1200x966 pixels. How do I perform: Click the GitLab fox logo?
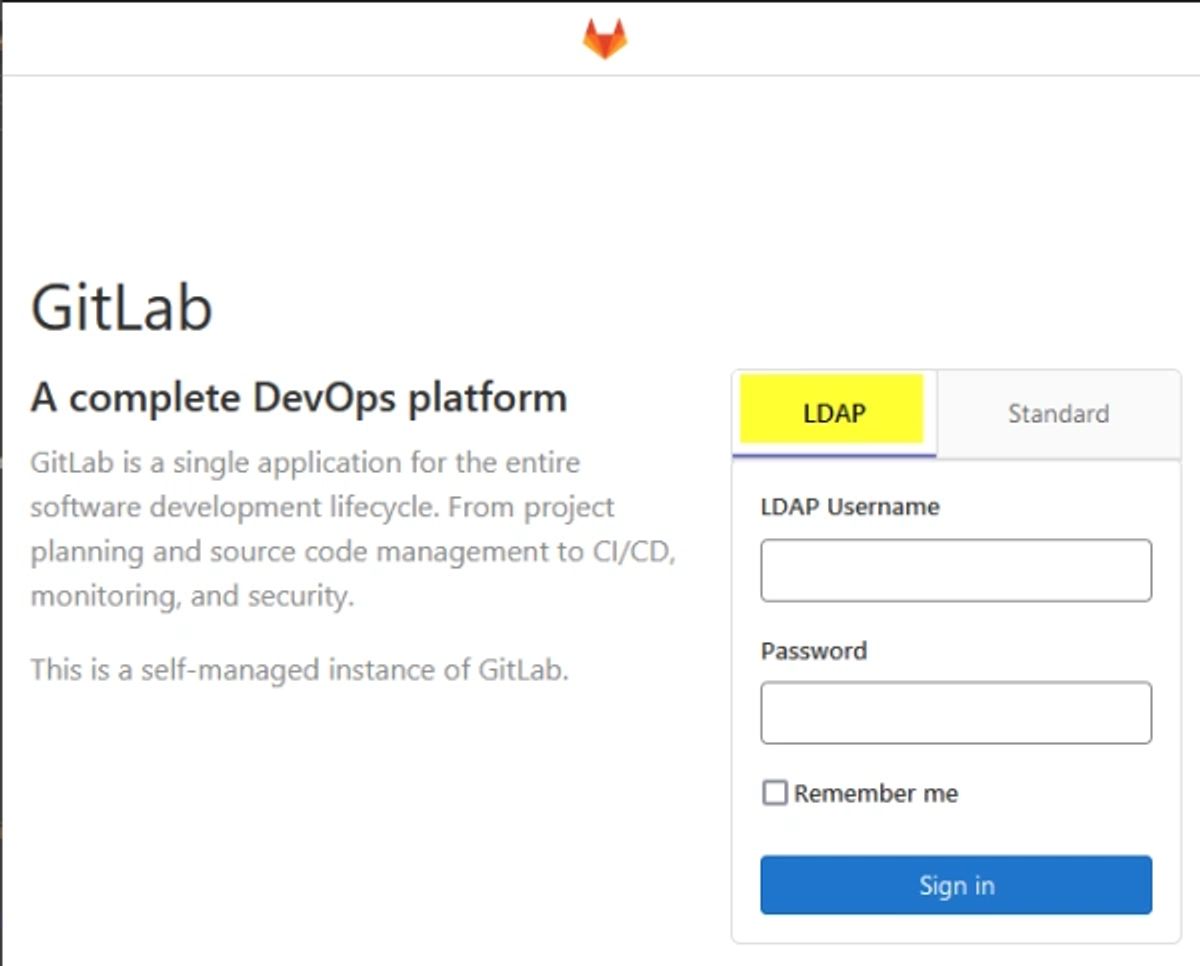[605, 39]
